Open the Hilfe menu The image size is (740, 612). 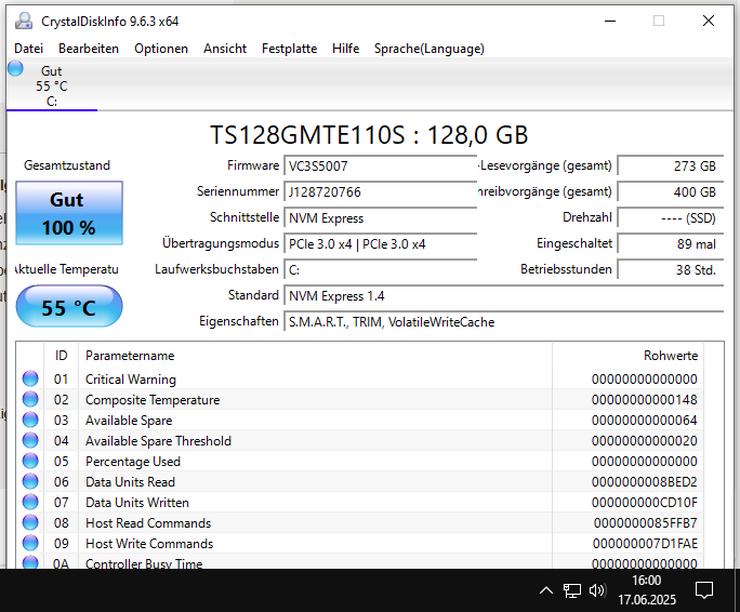345,48
